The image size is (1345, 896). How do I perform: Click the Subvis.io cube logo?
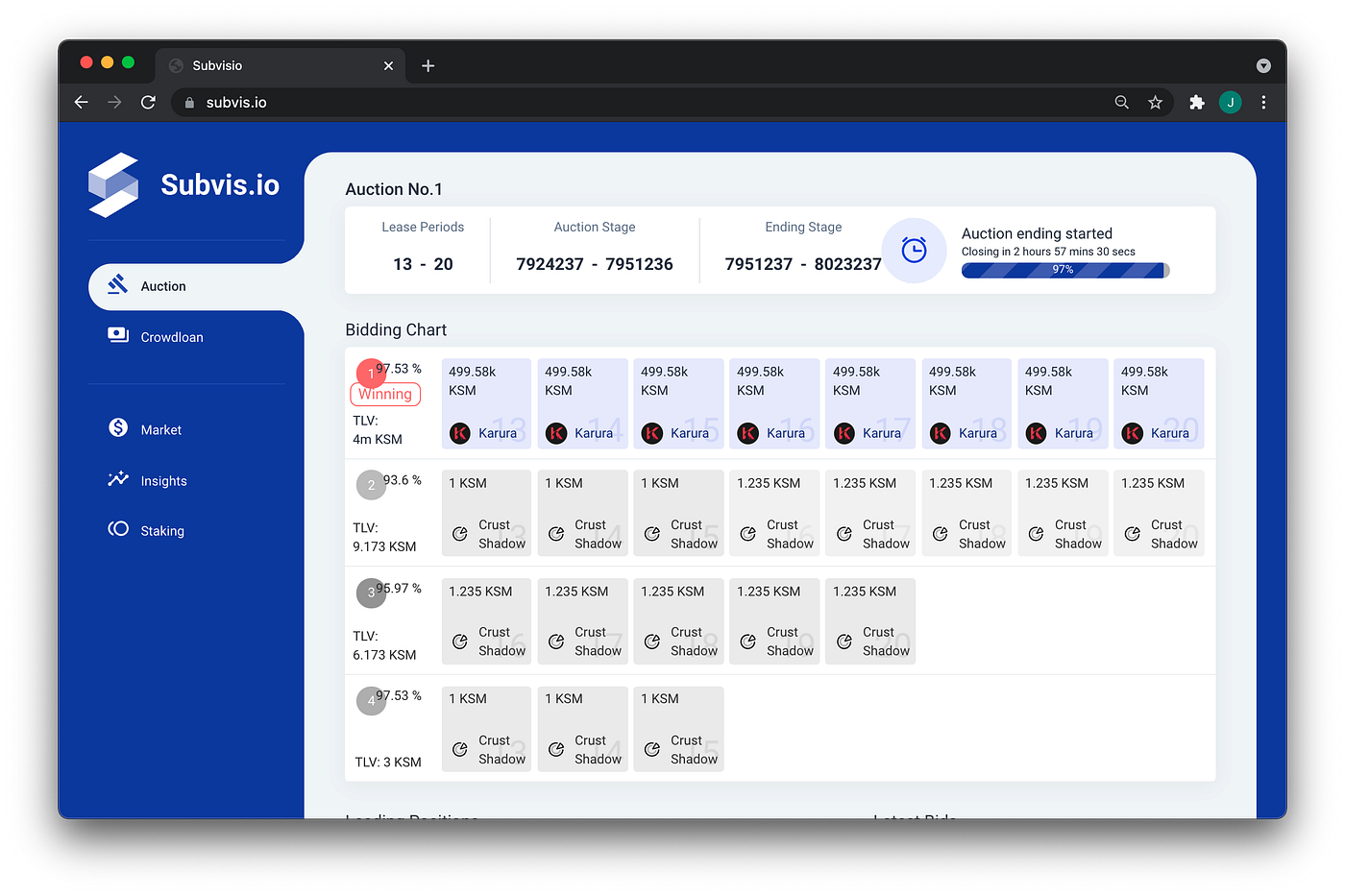pyautogui.click(x=113, y=185)
